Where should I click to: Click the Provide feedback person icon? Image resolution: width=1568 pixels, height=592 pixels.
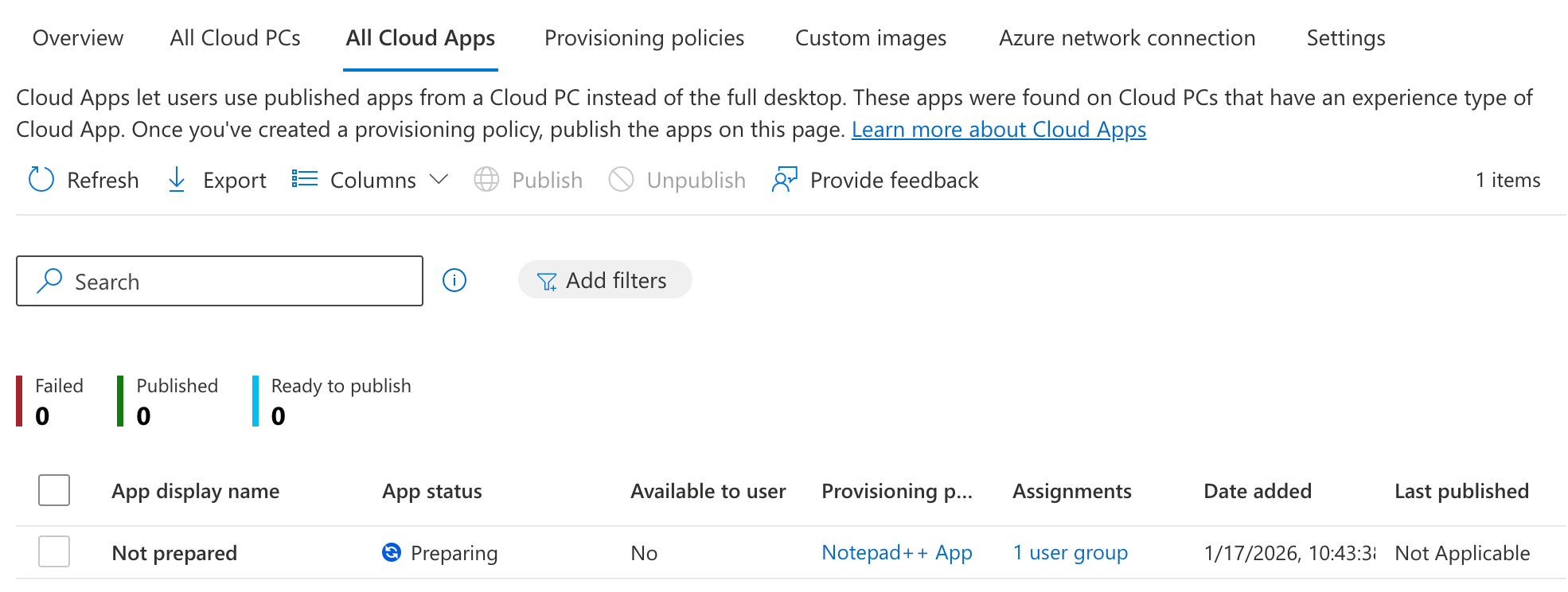tap(784, 180)
